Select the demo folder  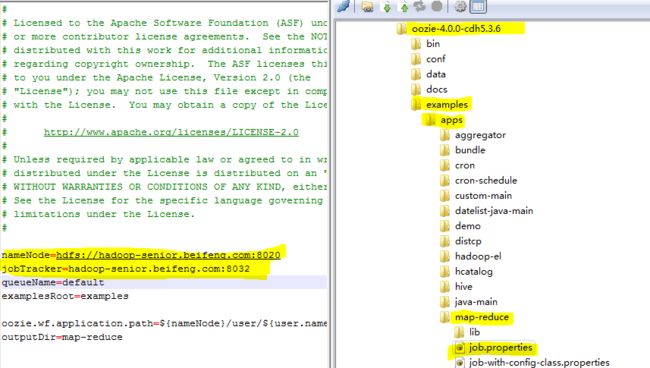pyautogui.click(x=468, y=226)
